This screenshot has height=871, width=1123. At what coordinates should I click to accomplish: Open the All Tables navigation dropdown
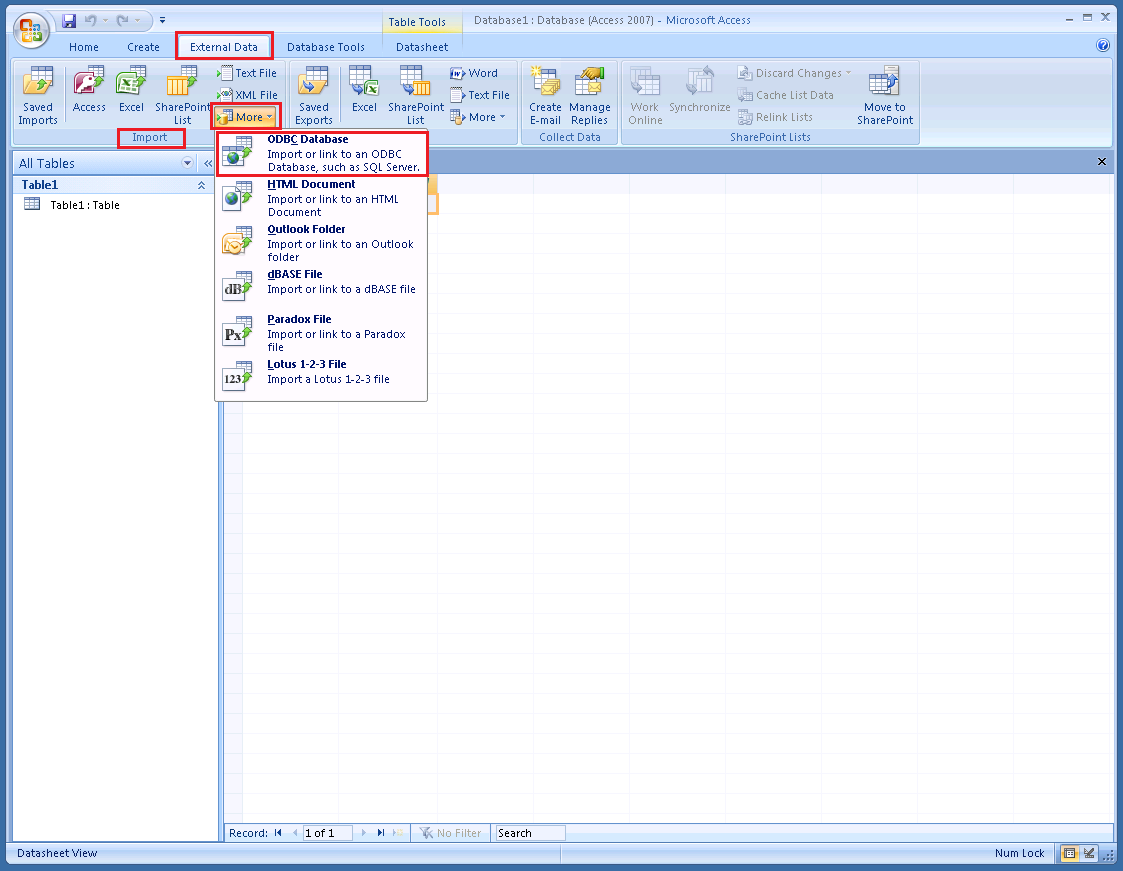point(187,163)
